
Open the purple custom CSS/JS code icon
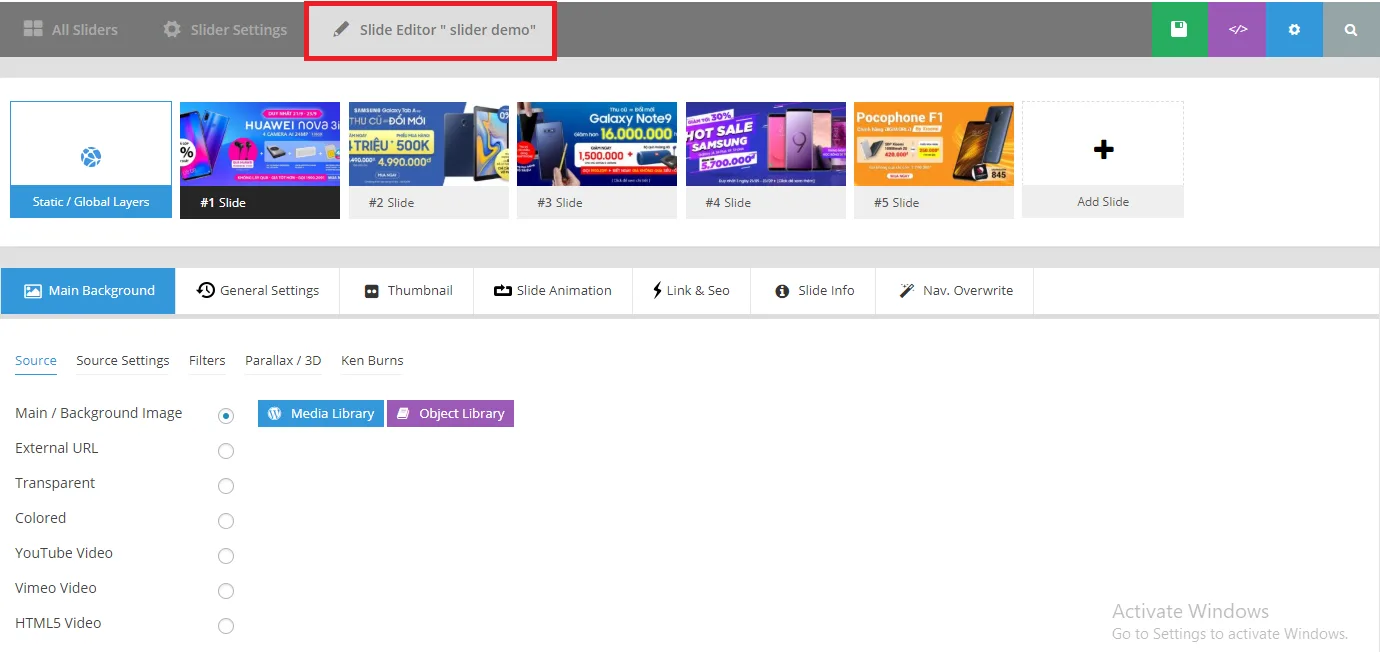[1237, 30]
